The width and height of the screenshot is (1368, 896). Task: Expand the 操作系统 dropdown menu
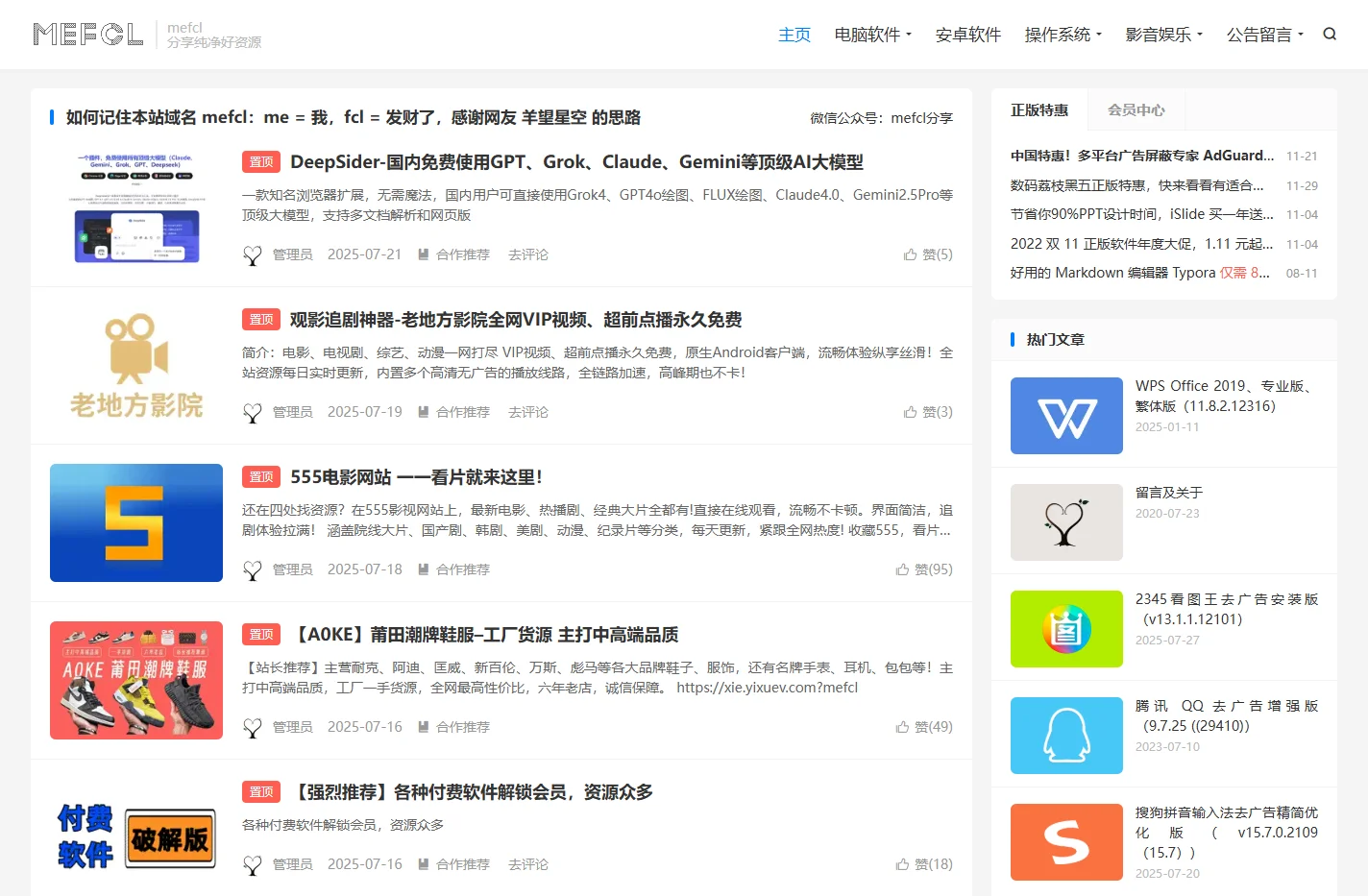[1063, 35]
